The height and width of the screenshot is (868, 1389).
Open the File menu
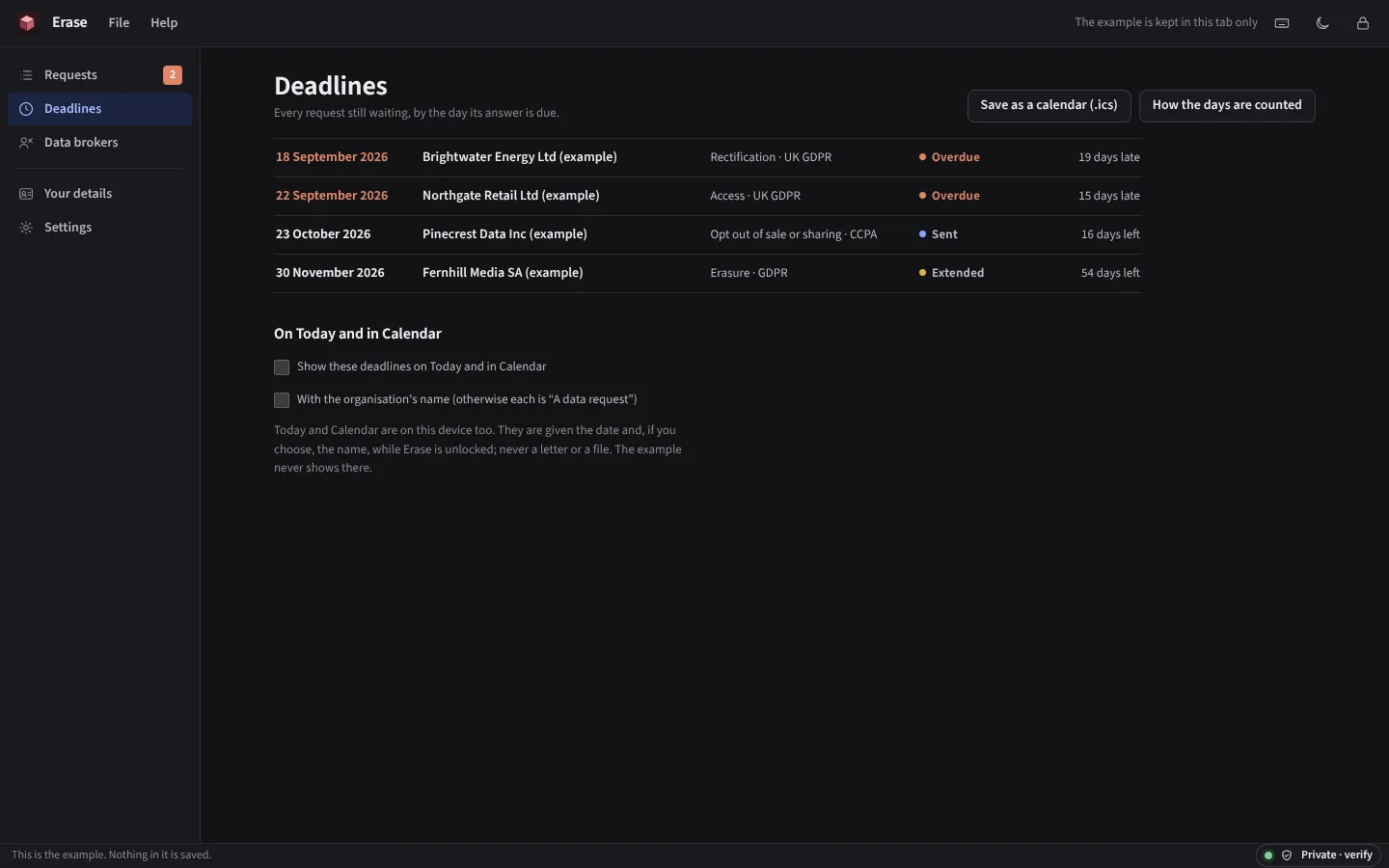click(x=119, y=23)
